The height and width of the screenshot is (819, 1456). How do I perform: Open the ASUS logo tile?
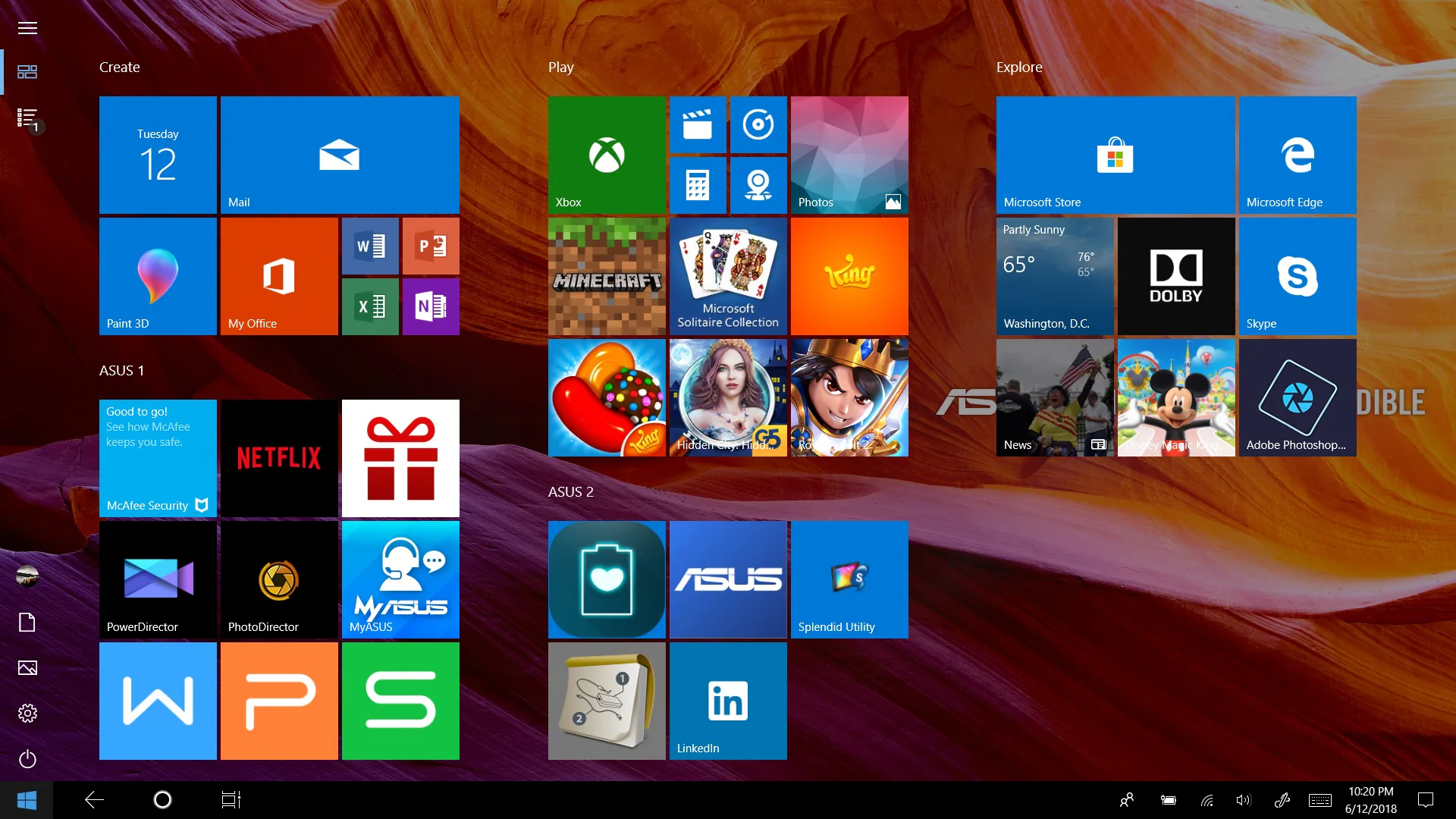pos(728,579)
